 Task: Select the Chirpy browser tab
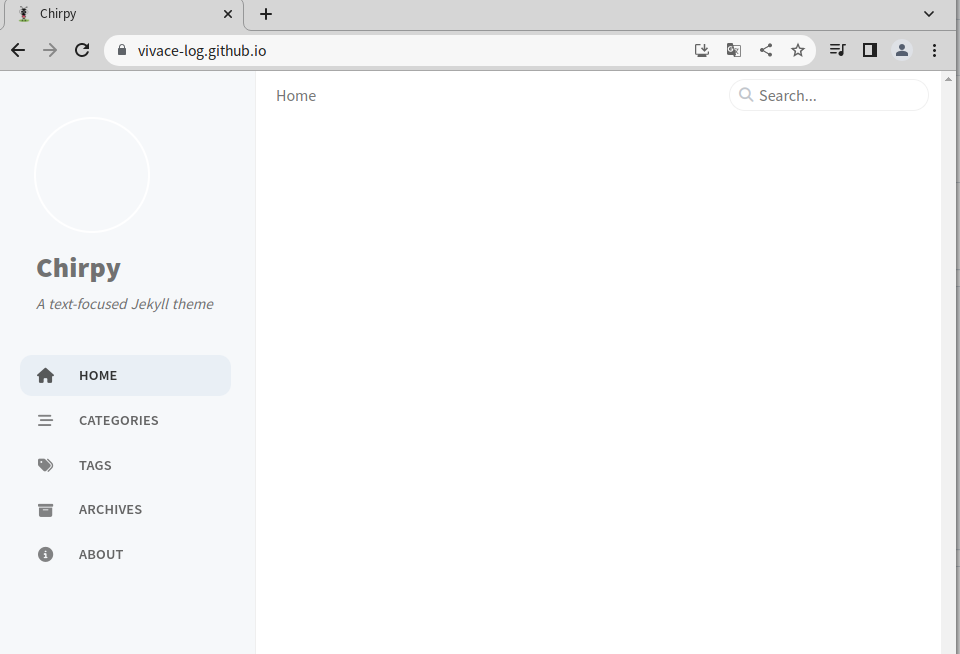(x=124, y=14)
